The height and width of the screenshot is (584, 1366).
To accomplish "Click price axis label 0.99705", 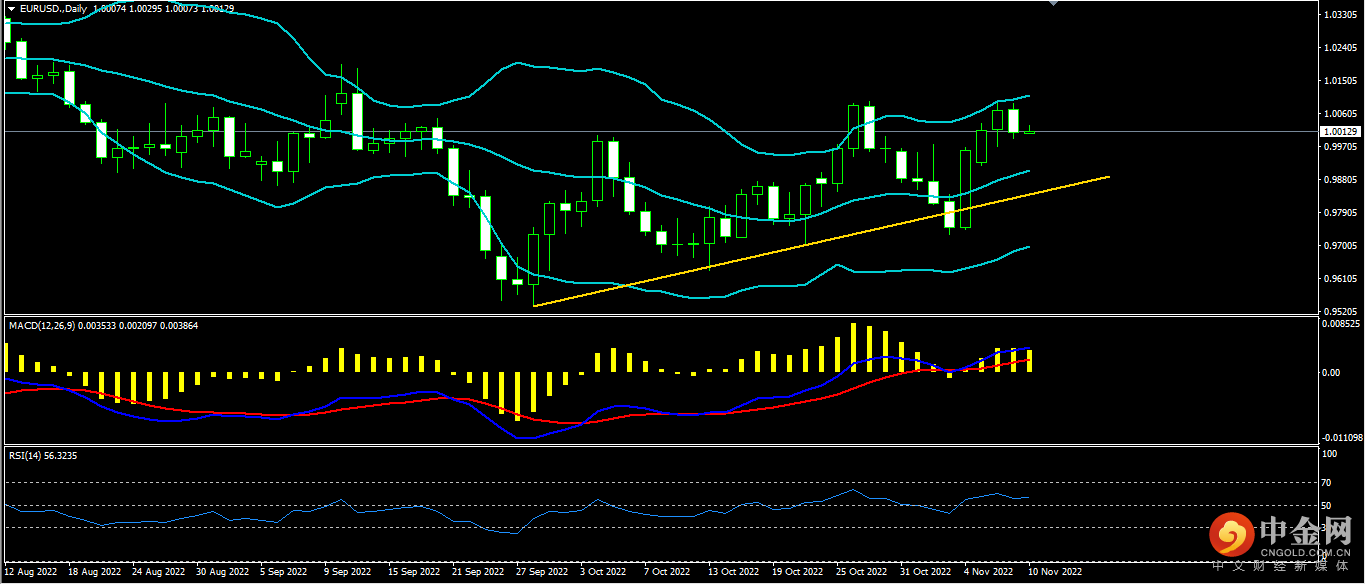I will click(1338, 147).
